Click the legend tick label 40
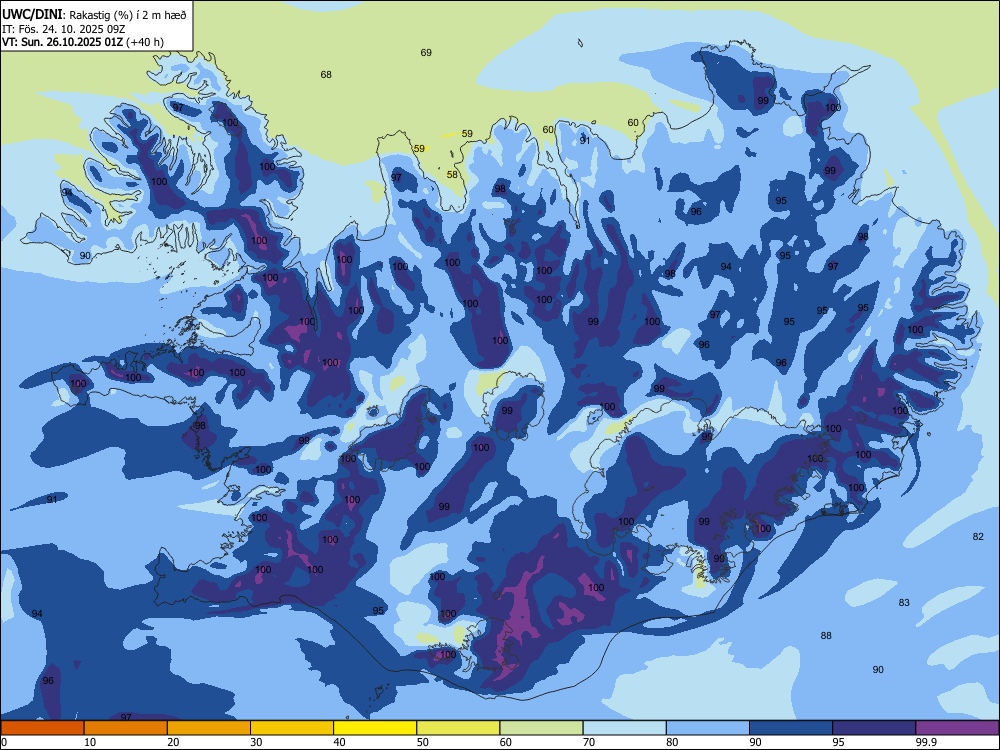The width and height of the screenshot is (1000, 750). [x=339, y=742]
